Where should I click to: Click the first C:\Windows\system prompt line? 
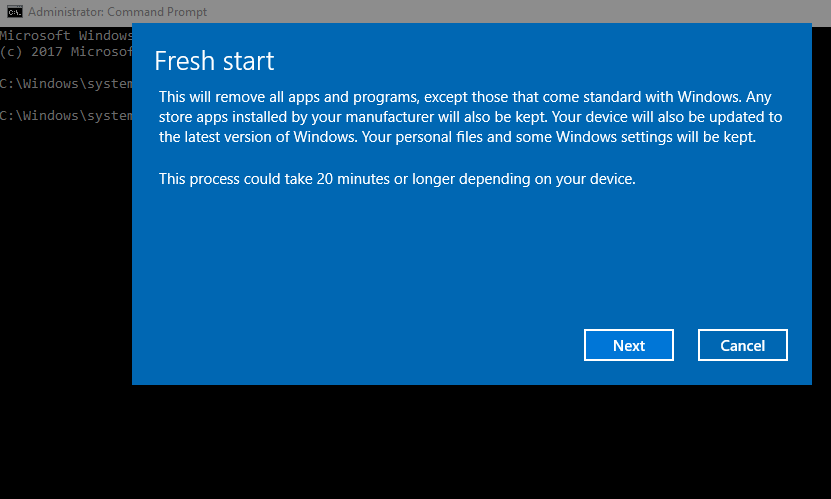[66, 83]
